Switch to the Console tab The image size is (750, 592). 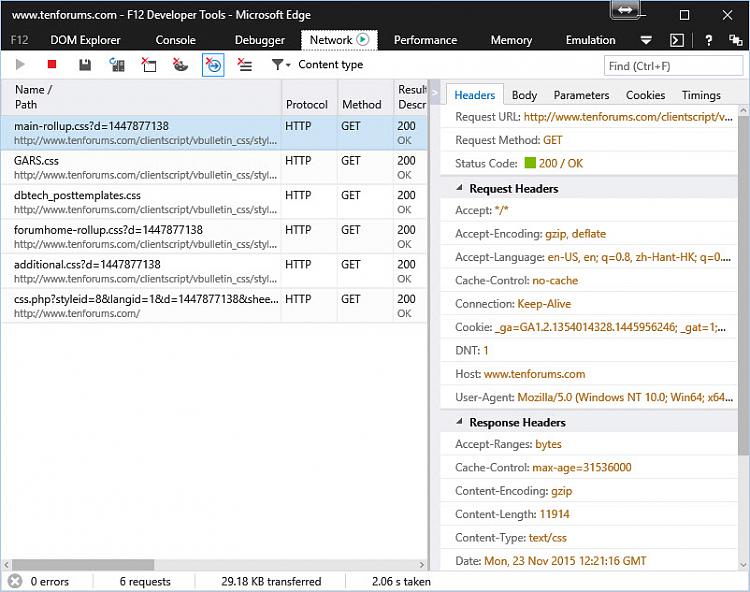[x=176, y=40]
